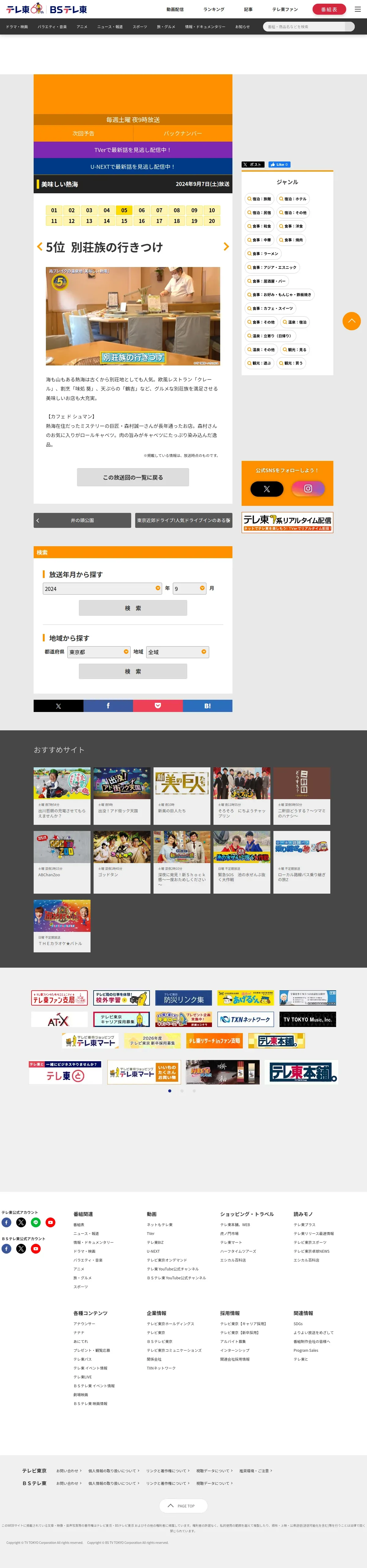Image resolution: width=367 pixels, height=1568 pixels.
Task: Click the AT-X banner logo
Action: pos(59,1020)
